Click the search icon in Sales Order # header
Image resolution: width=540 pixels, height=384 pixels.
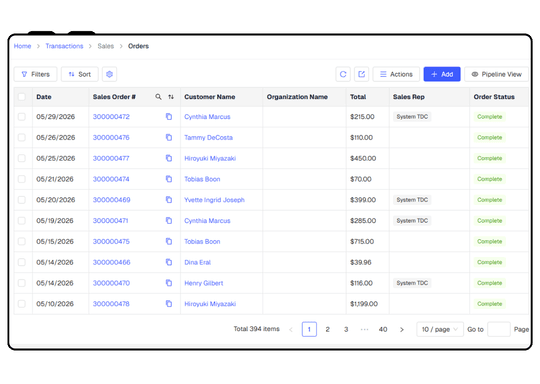click(158, 97)
